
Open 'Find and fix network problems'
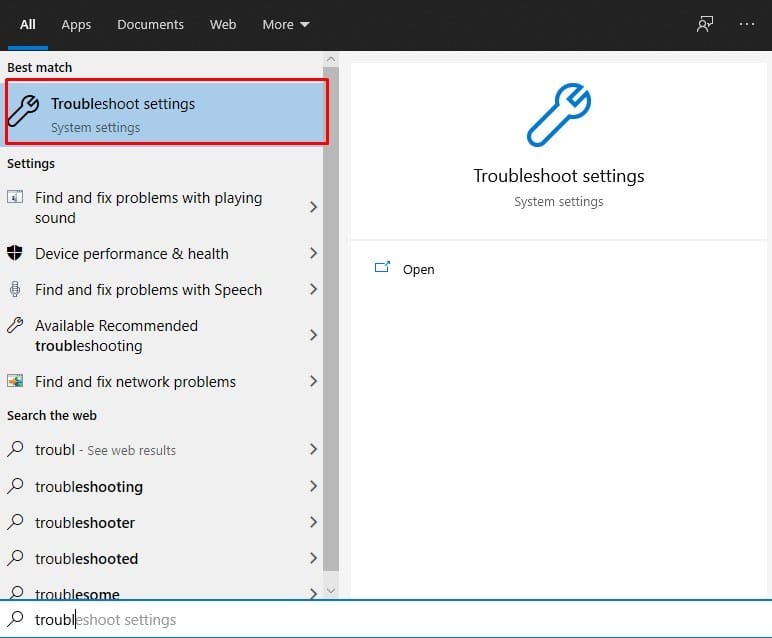coord(161,382)
